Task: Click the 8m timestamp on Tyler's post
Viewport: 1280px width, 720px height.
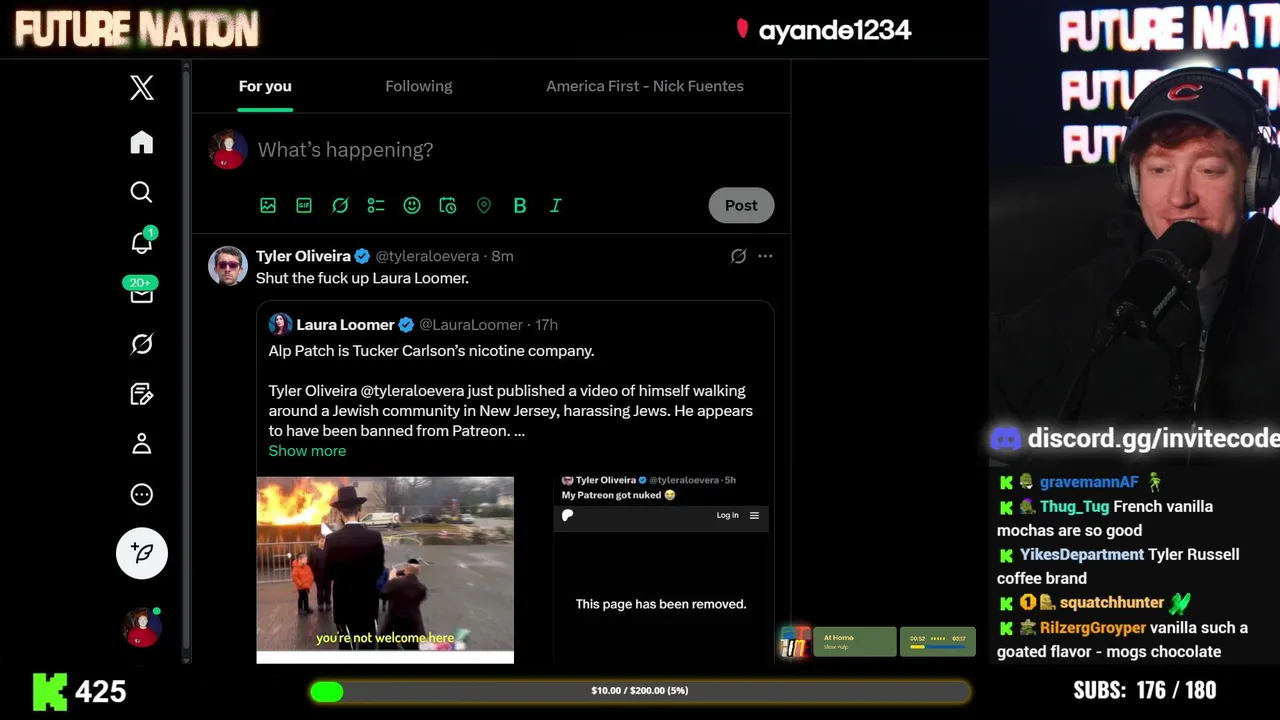Action: click(502, 256)
